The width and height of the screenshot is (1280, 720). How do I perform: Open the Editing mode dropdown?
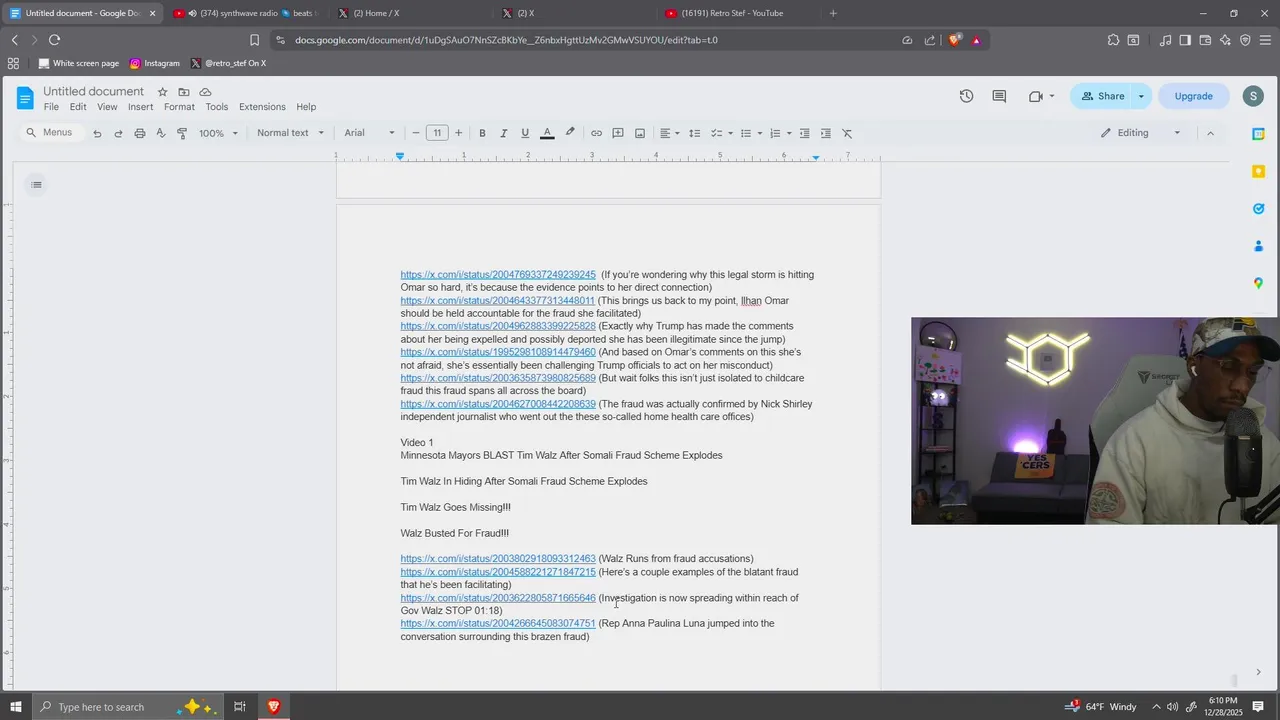pyautogui.click(x=1141, y=133)
